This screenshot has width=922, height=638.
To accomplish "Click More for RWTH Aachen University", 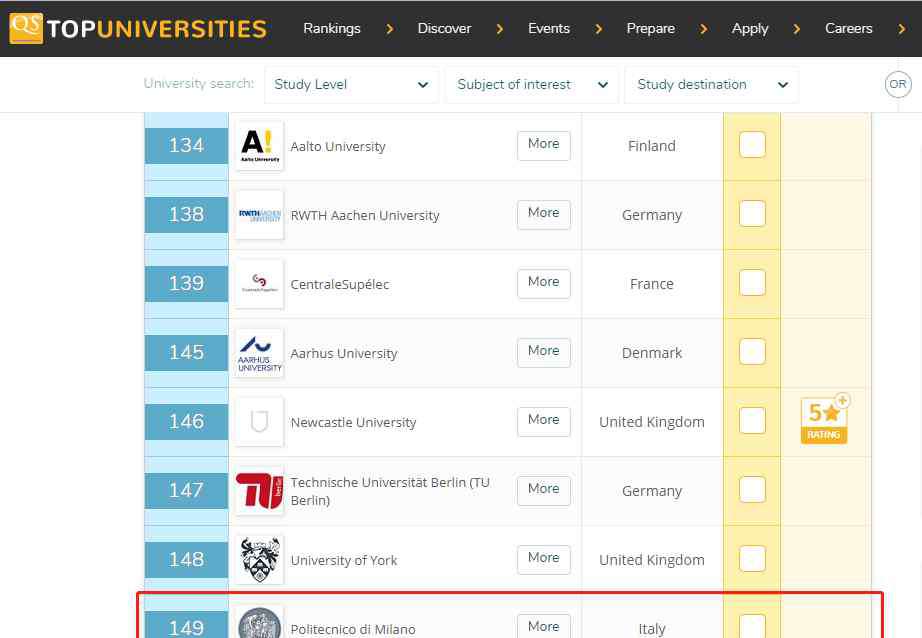I will coord(544,214).
